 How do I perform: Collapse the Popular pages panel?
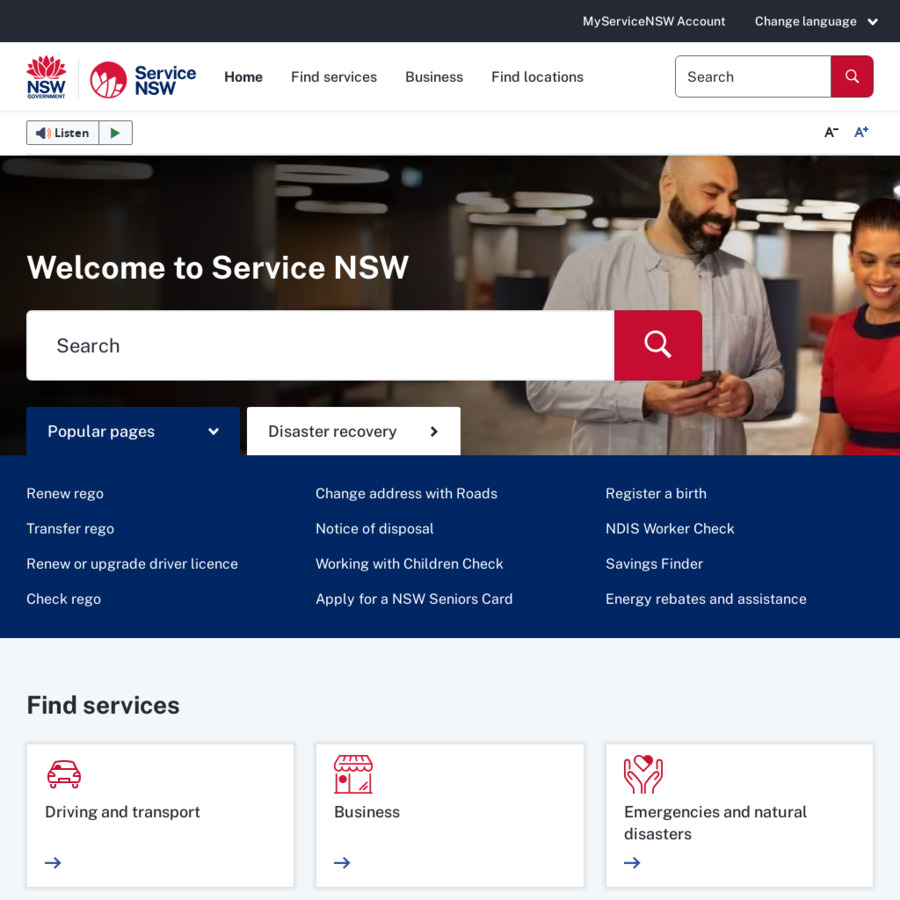(x=133, y=431)
